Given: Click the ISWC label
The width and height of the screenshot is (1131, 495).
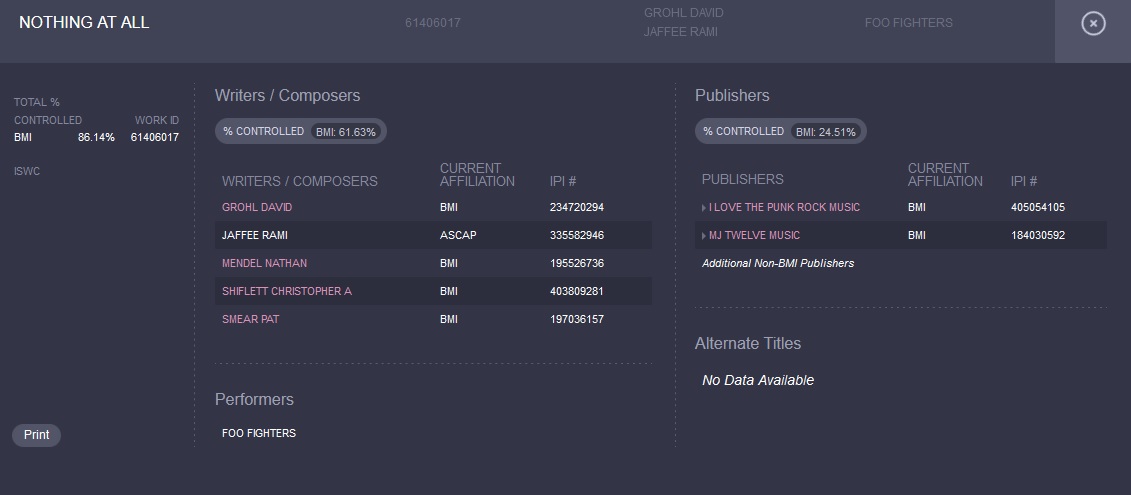Looking at the screenshot, I should [27, 172].
